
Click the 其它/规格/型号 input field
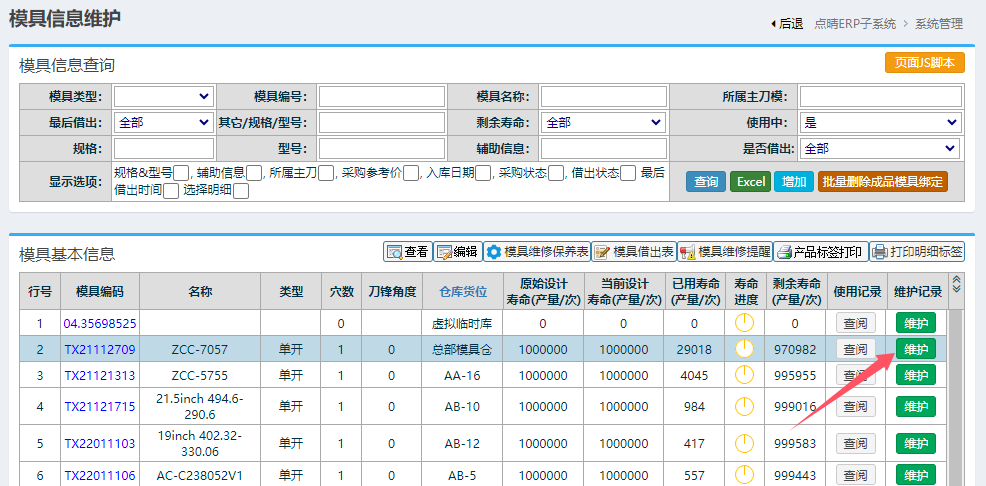[382, 123]
